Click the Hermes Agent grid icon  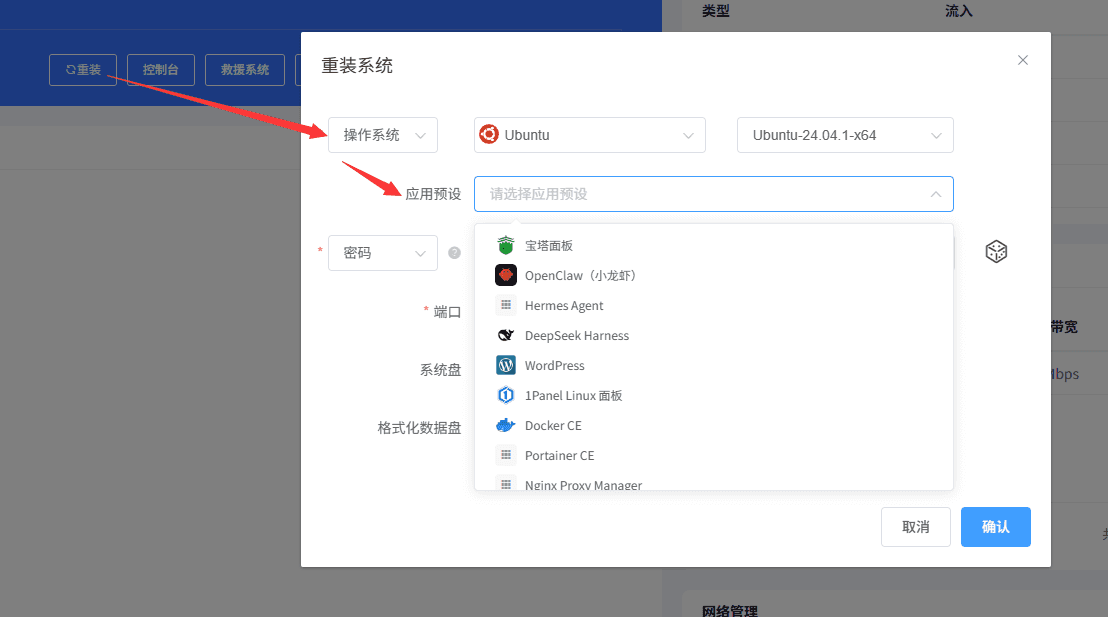point(506,305)
